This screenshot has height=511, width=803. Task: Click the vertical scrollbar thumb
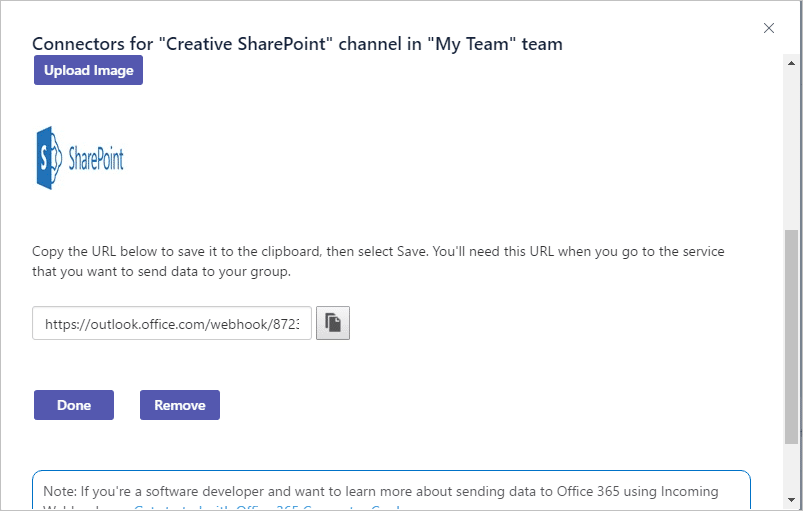(791, 336)
